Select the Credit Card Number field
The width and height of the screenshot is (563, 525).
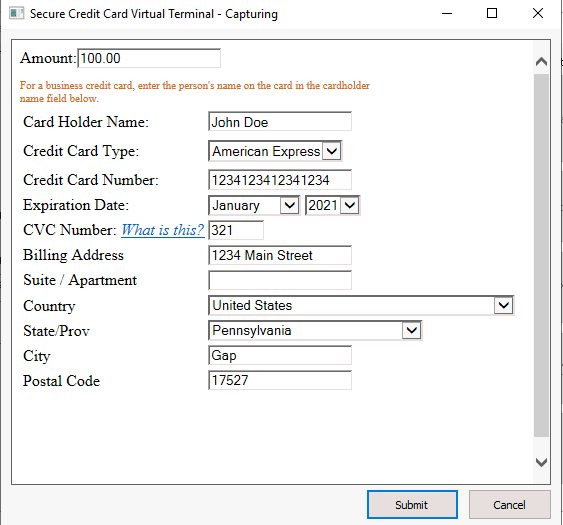coord(280,180)
